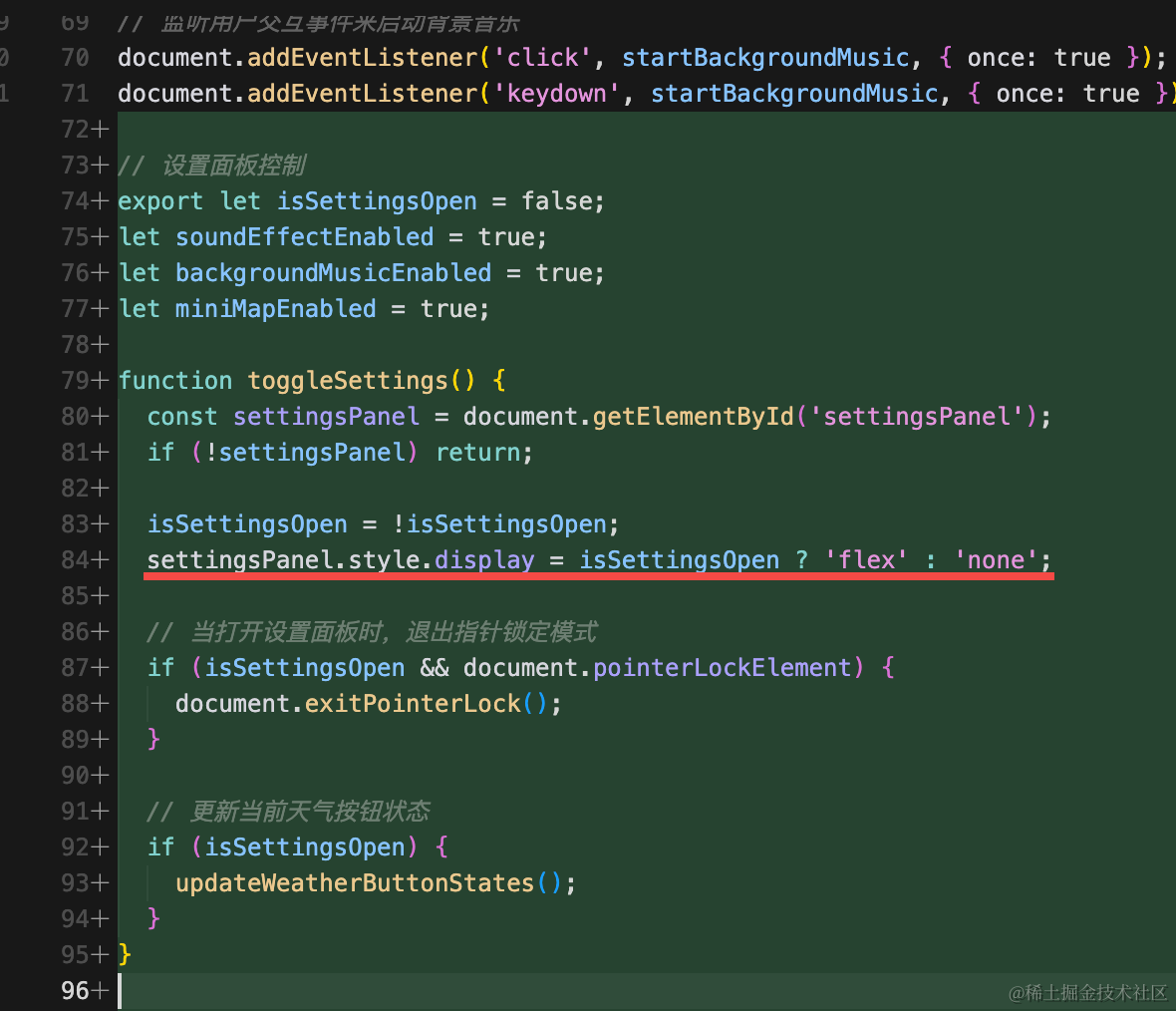Click the const keyword on line 80
Viewport: 1176px width, 1011px height.
click(x=182, y=417)
